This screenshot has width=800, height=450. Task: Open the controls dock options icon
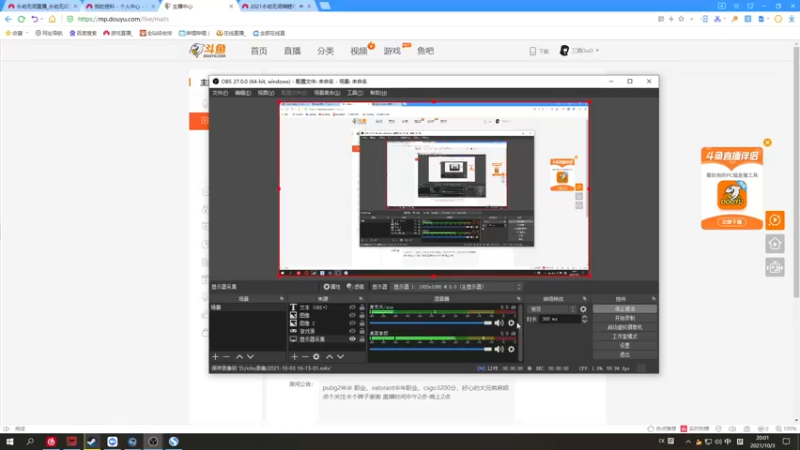(x=654, y=299)
